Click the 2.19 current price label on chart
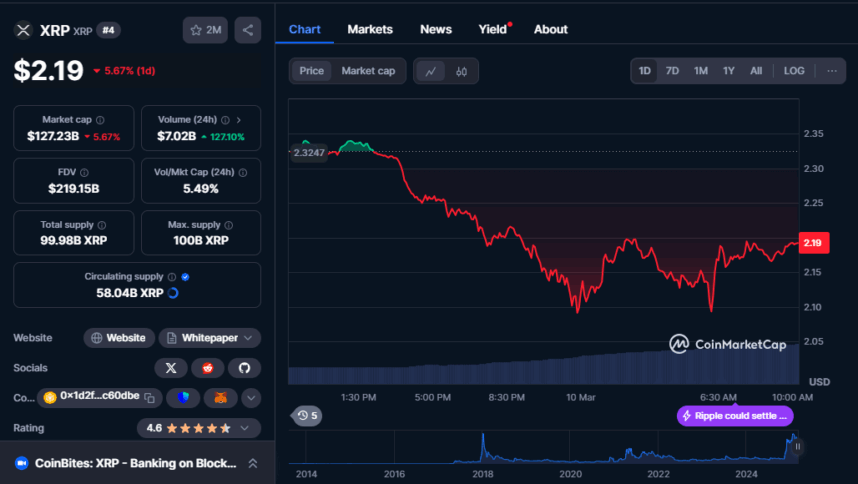Viewport: 858px width, 484px height. pyautogui.click(x=814, y=243)
